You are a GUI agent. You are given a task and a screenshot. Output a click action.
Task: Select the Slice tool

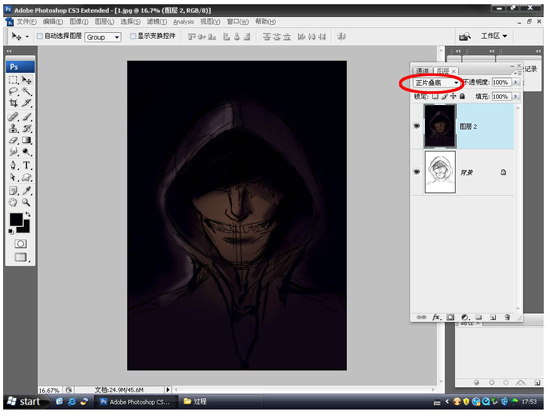tap(27, 103)
